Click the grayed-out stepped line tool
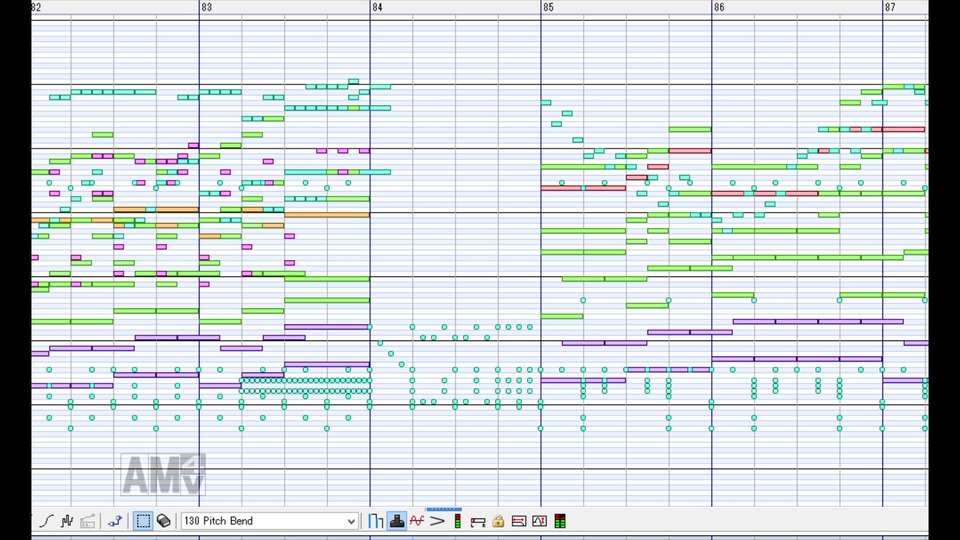 pos(88,521)
